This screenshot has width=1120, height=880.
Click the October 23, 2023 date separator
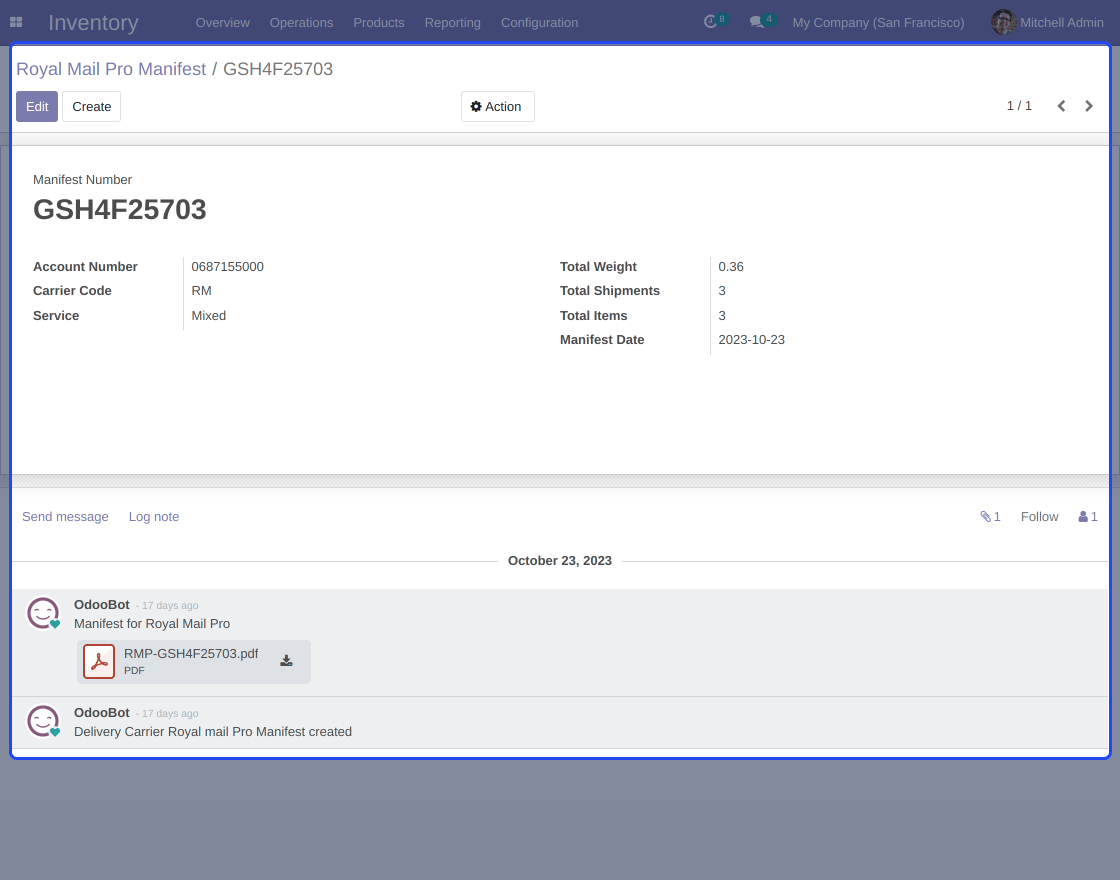point(560,561)
